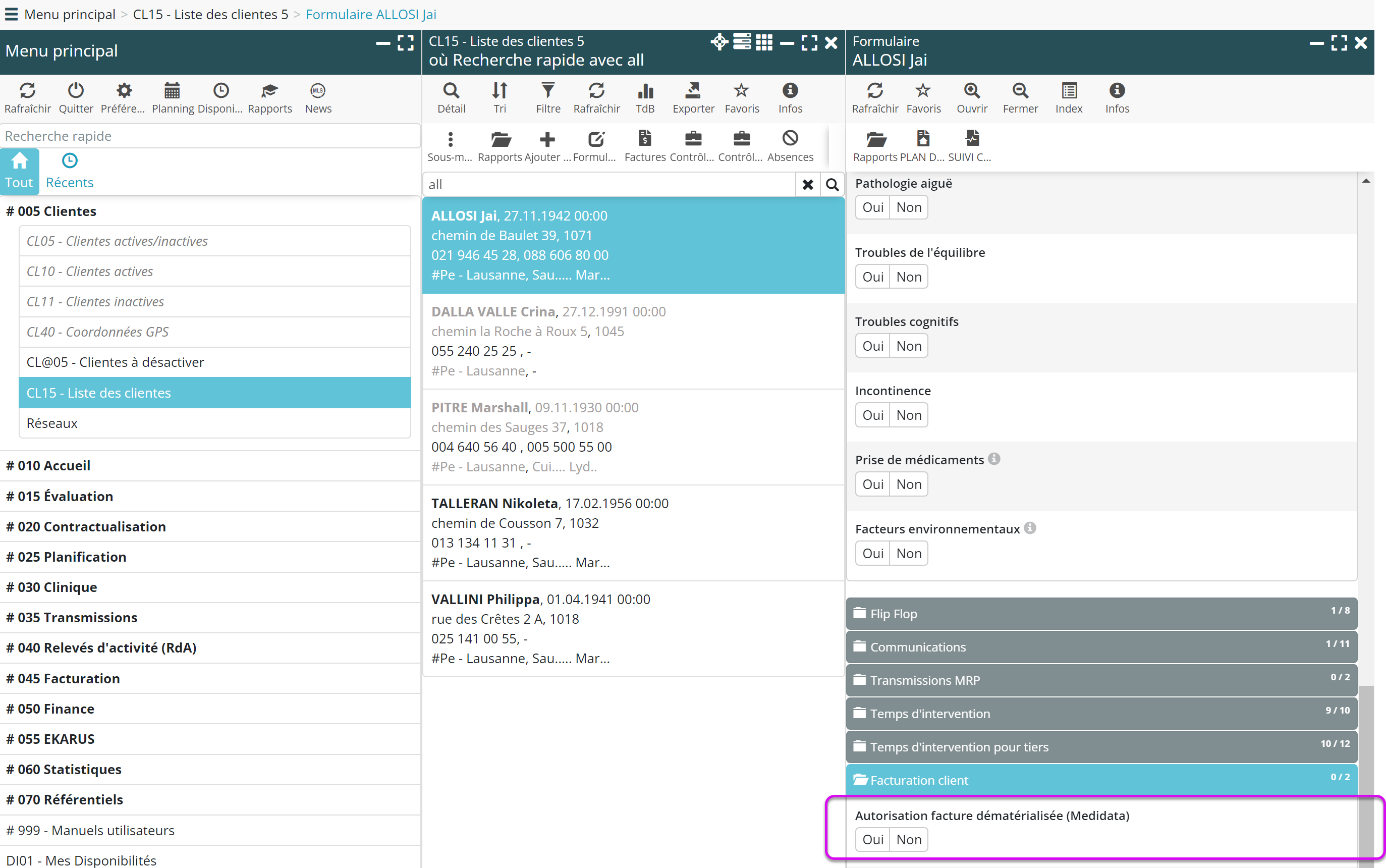Click Menu principal breadcrumb link
The height and width of the screenshot is (868, 1386).
tap(70, 15)
